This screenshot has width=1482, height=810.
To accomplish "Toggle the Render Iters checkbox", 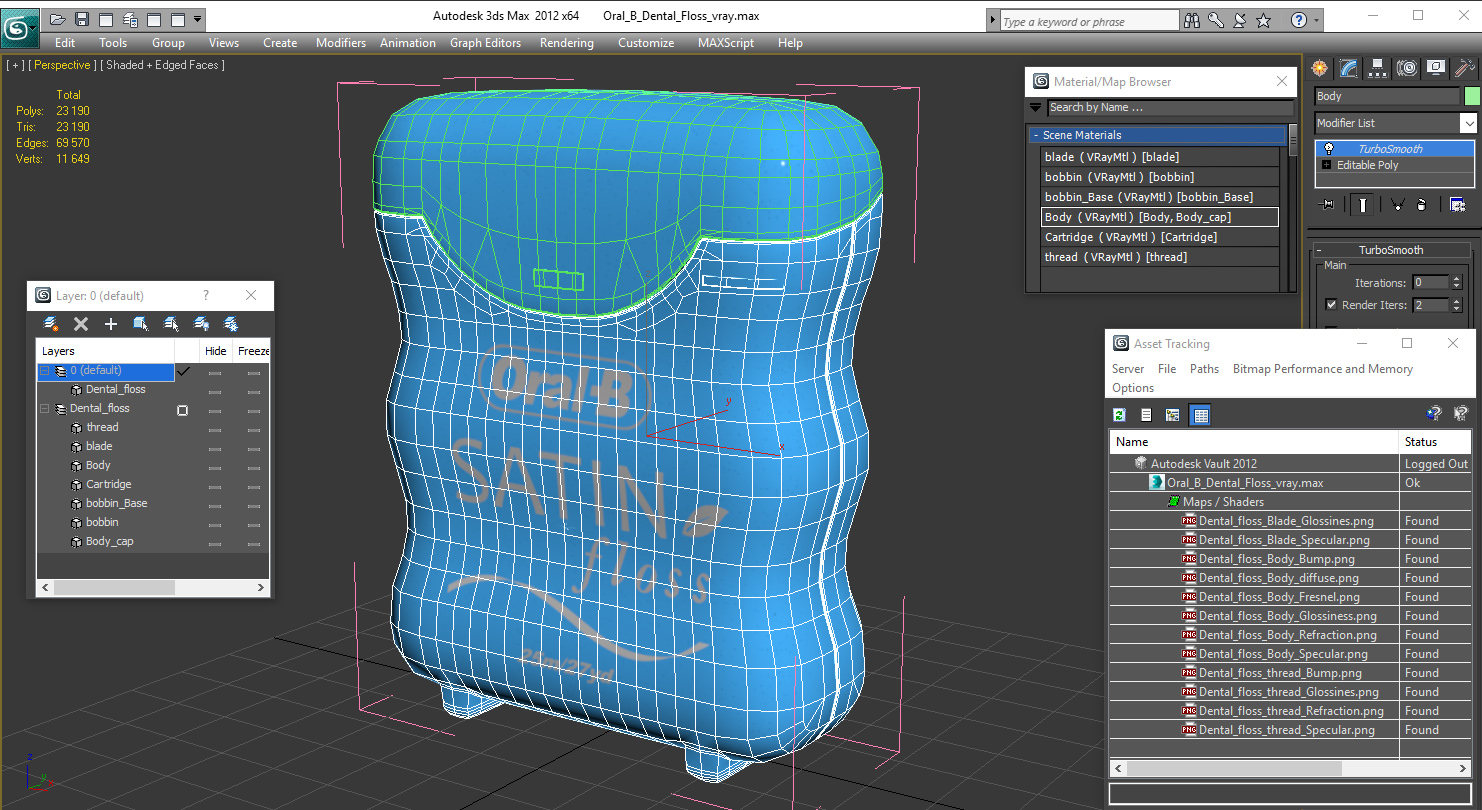I will tap(1331, 305).
